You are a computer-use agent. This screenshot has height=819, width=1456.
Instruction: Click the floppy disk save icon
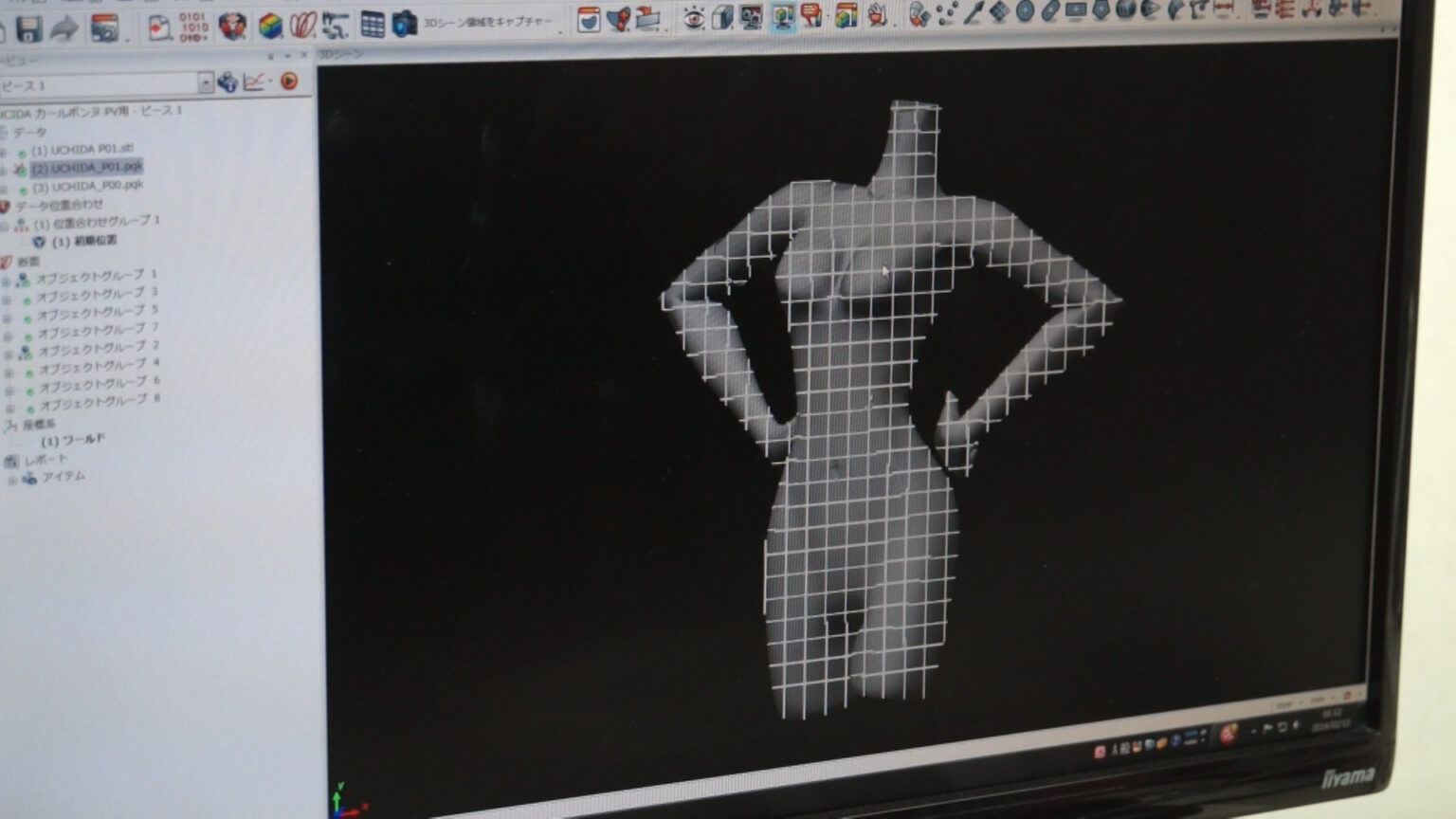[28, 30]
